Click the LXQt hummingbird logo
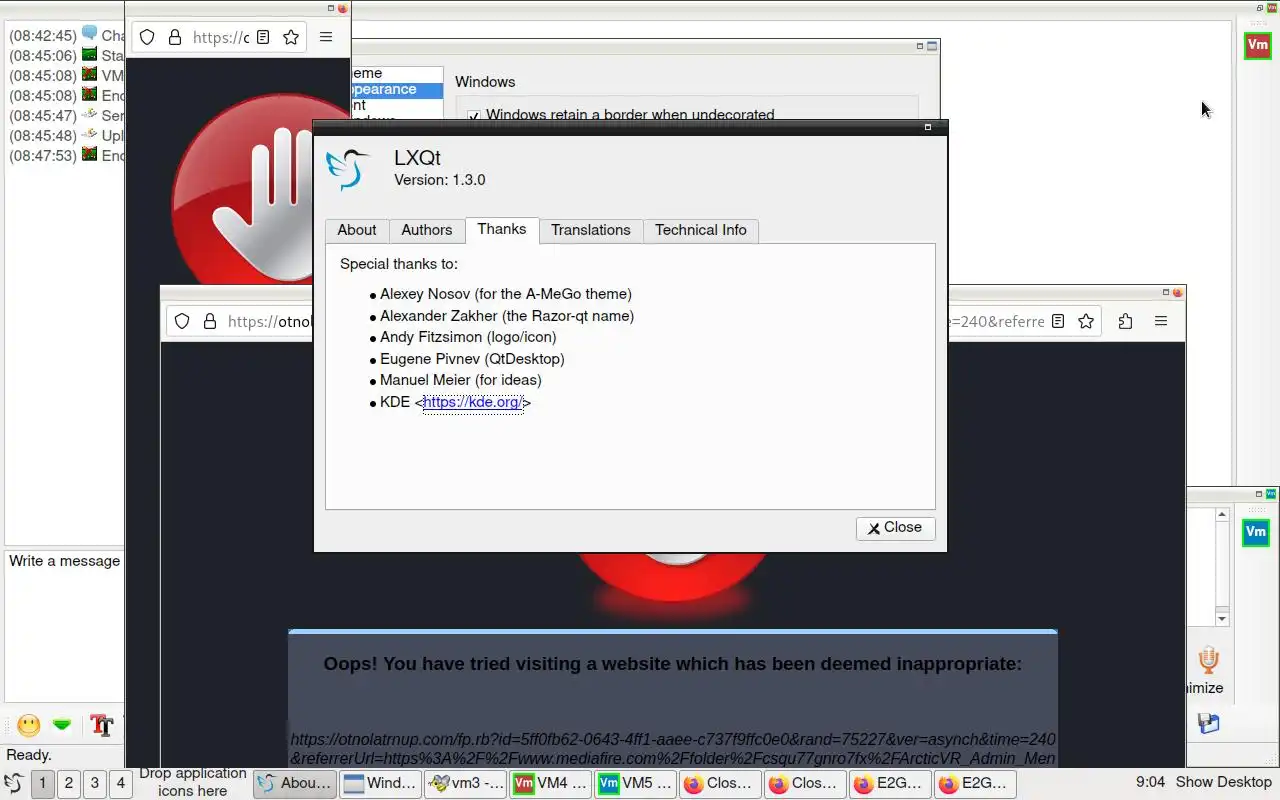Image resolution: width=1280 pixels, height=800 pixels. pyautogui.click(x=349, y=169)
